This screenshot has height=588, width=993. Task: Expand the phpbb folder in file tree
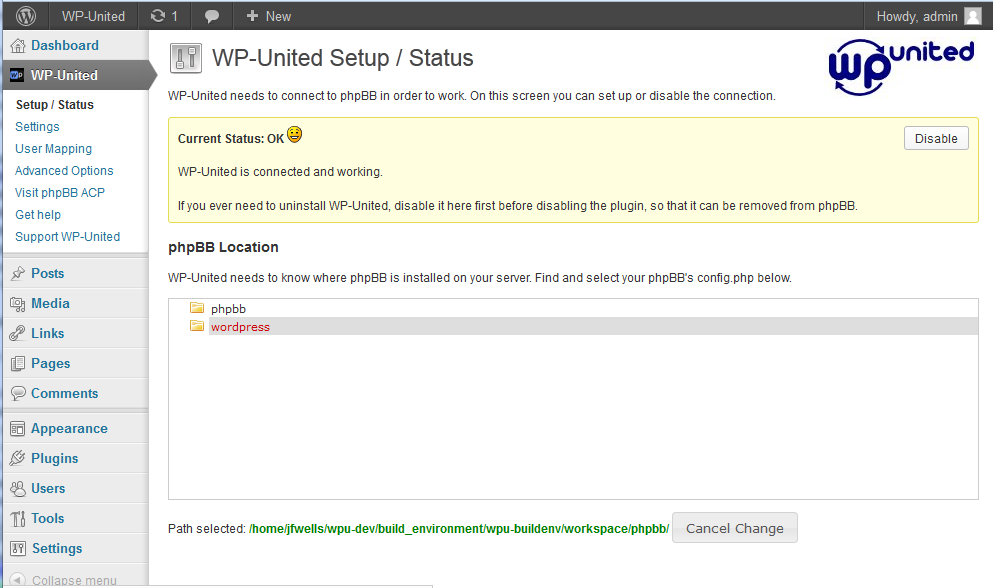click(228, 309)
